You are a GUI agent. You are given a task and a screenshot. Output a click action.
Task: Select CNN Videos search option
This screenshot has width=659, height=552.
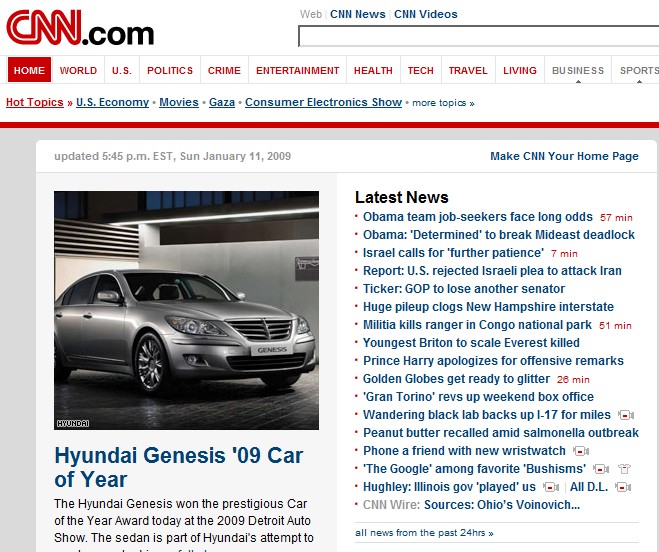click(x=426, y=14)
